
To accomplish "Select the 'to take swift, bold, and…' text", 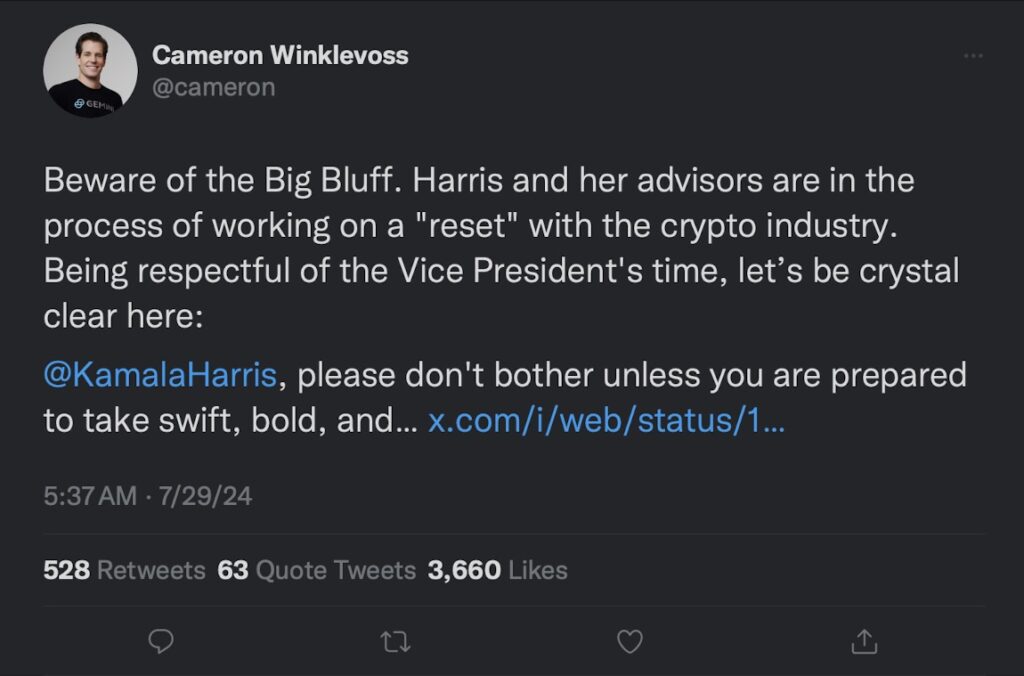I will pos(230,421).
